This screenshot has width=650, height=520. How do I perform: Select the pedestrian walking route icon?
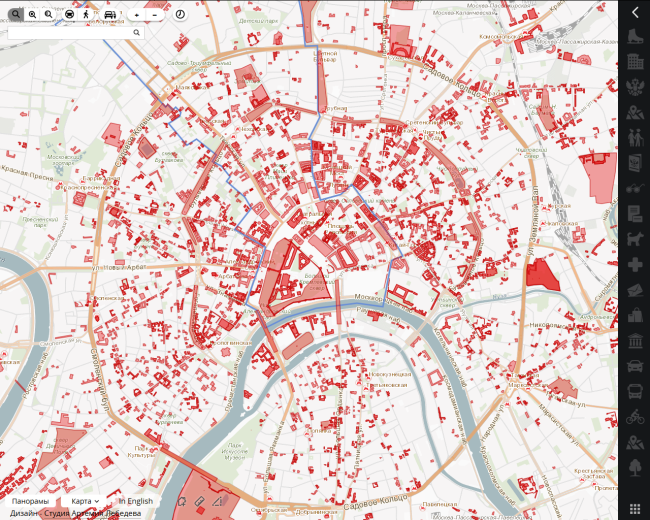pos(86,15)
